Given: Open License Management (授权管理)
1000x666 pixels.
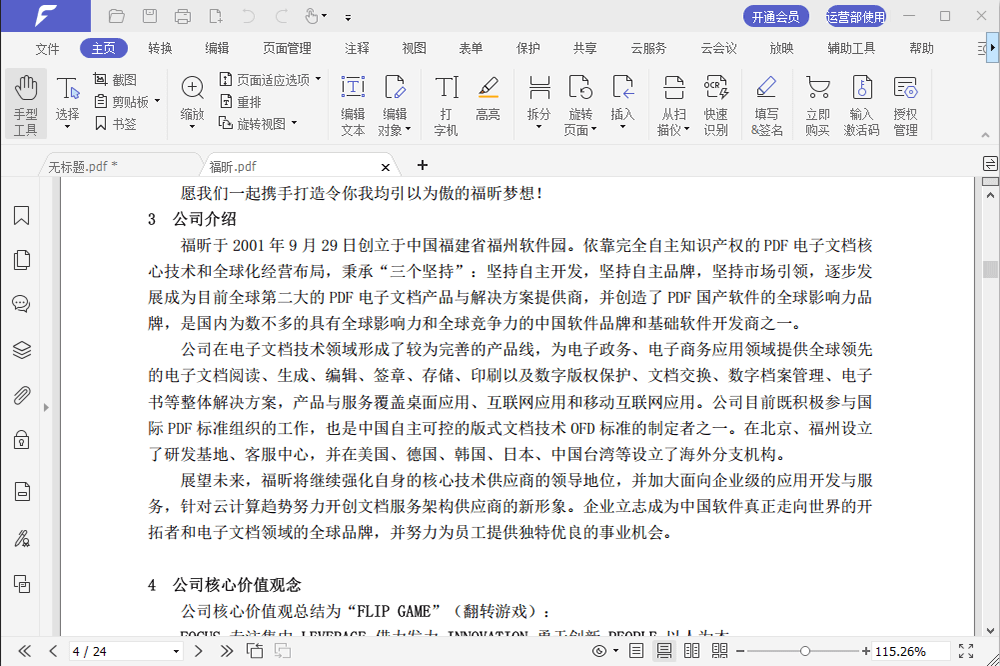Looking at the screenshot, I should (x=905, y=105).
